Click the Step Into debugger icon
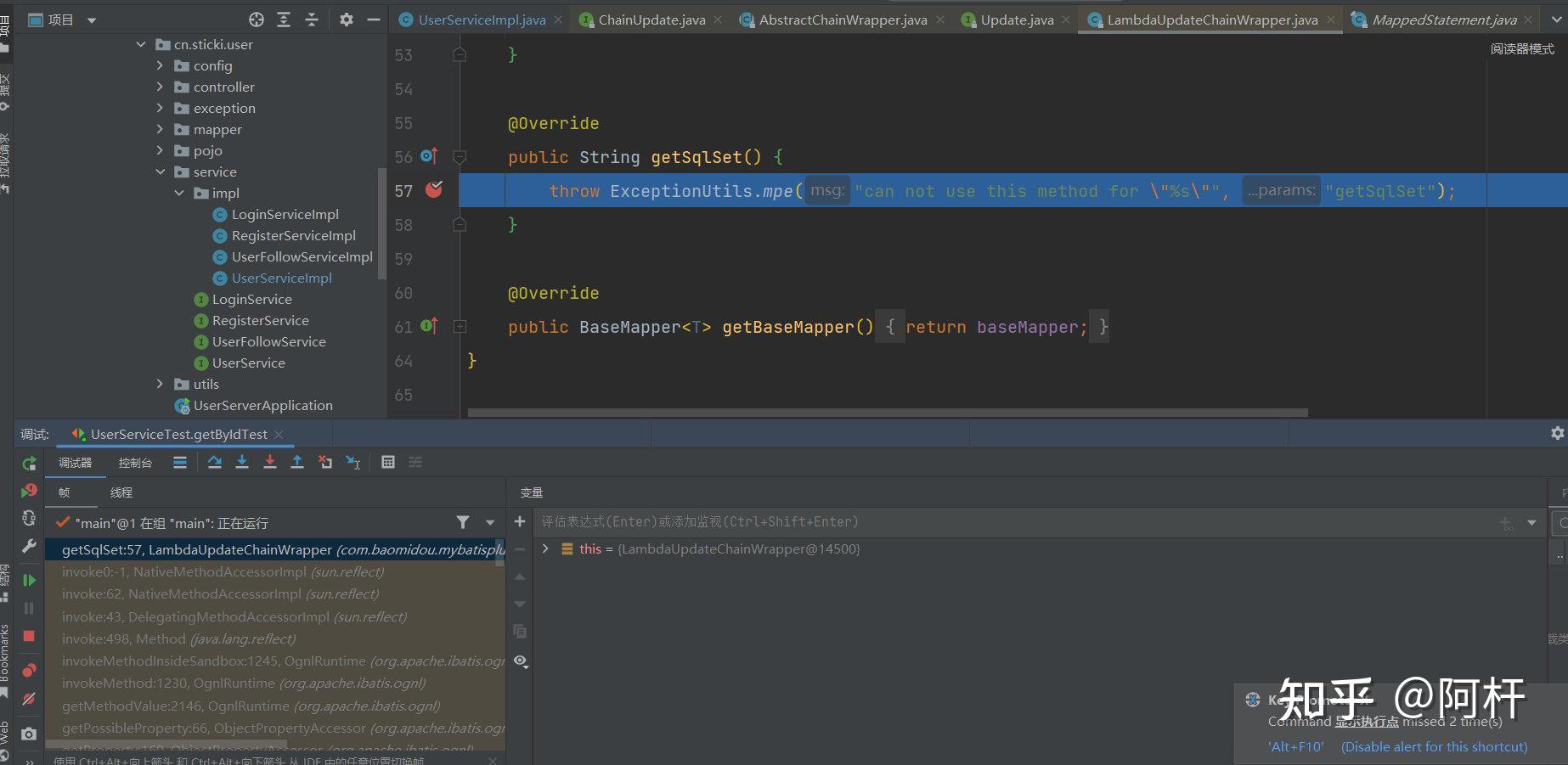 point(242,462)
